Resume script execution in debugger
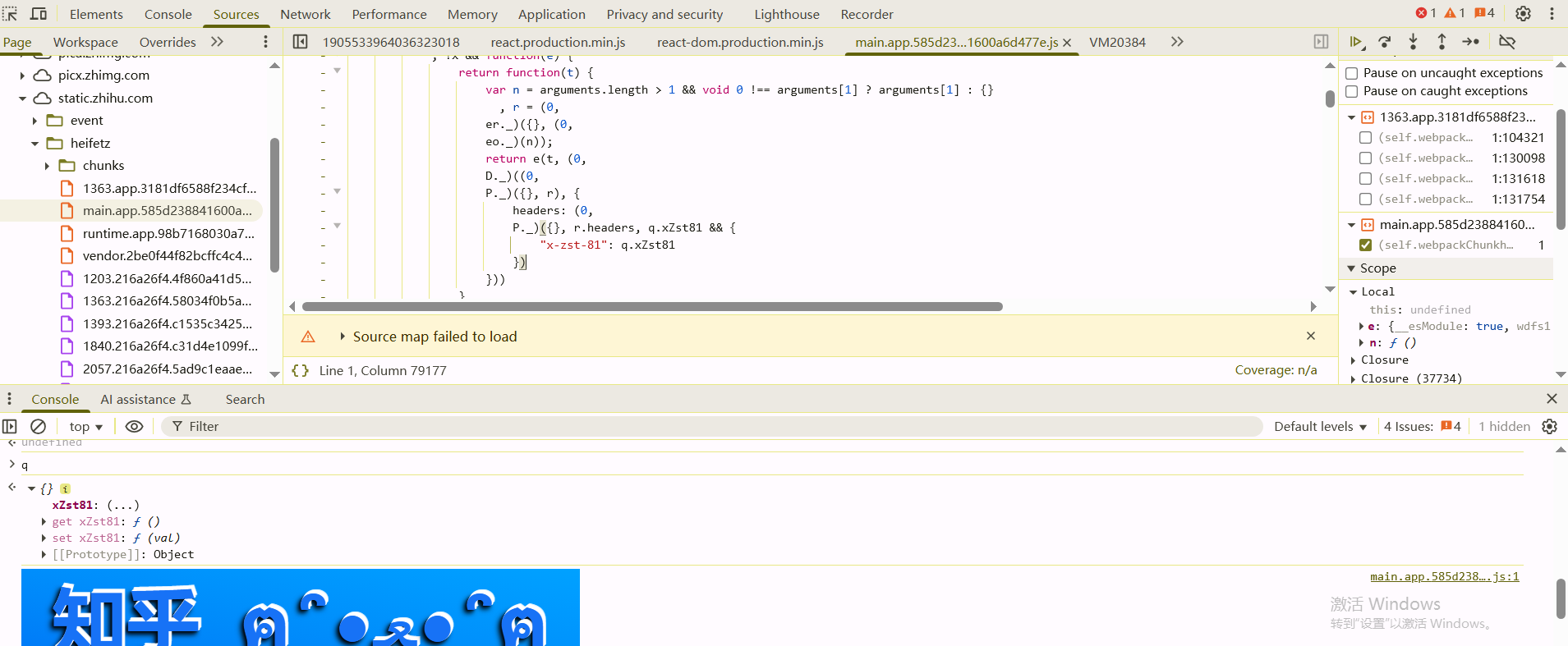This screenshot has width=1568, height=646. tap(1356, 42)
